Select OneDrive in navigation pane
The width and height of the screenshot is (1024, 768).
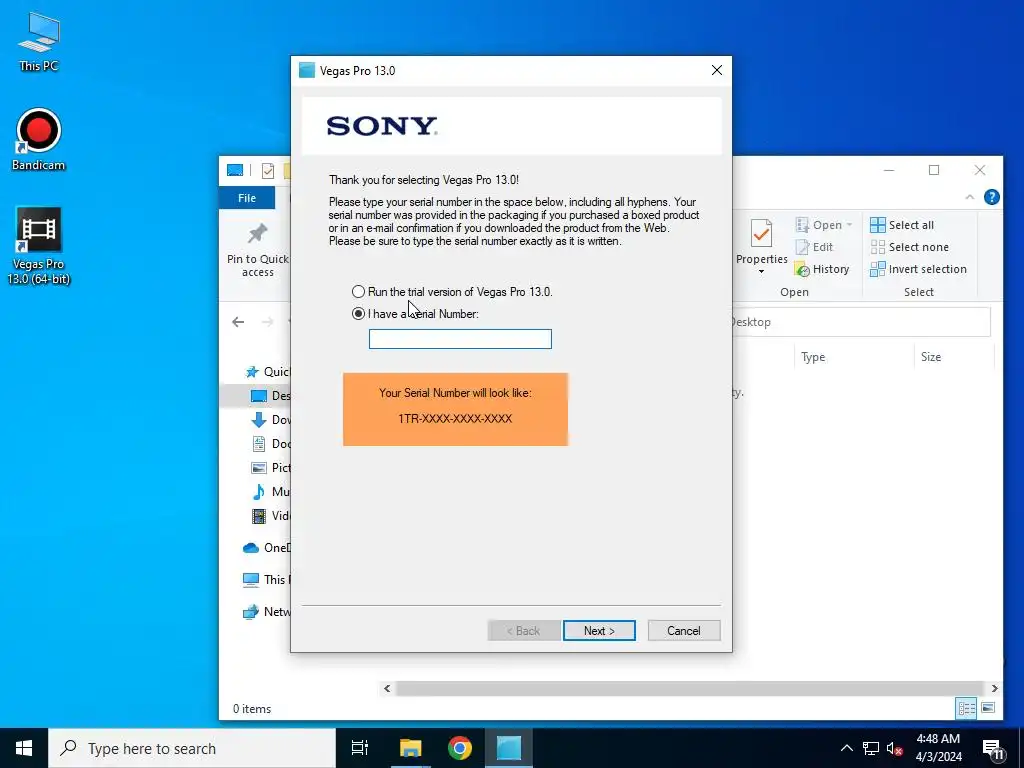[x=266, y=548]
